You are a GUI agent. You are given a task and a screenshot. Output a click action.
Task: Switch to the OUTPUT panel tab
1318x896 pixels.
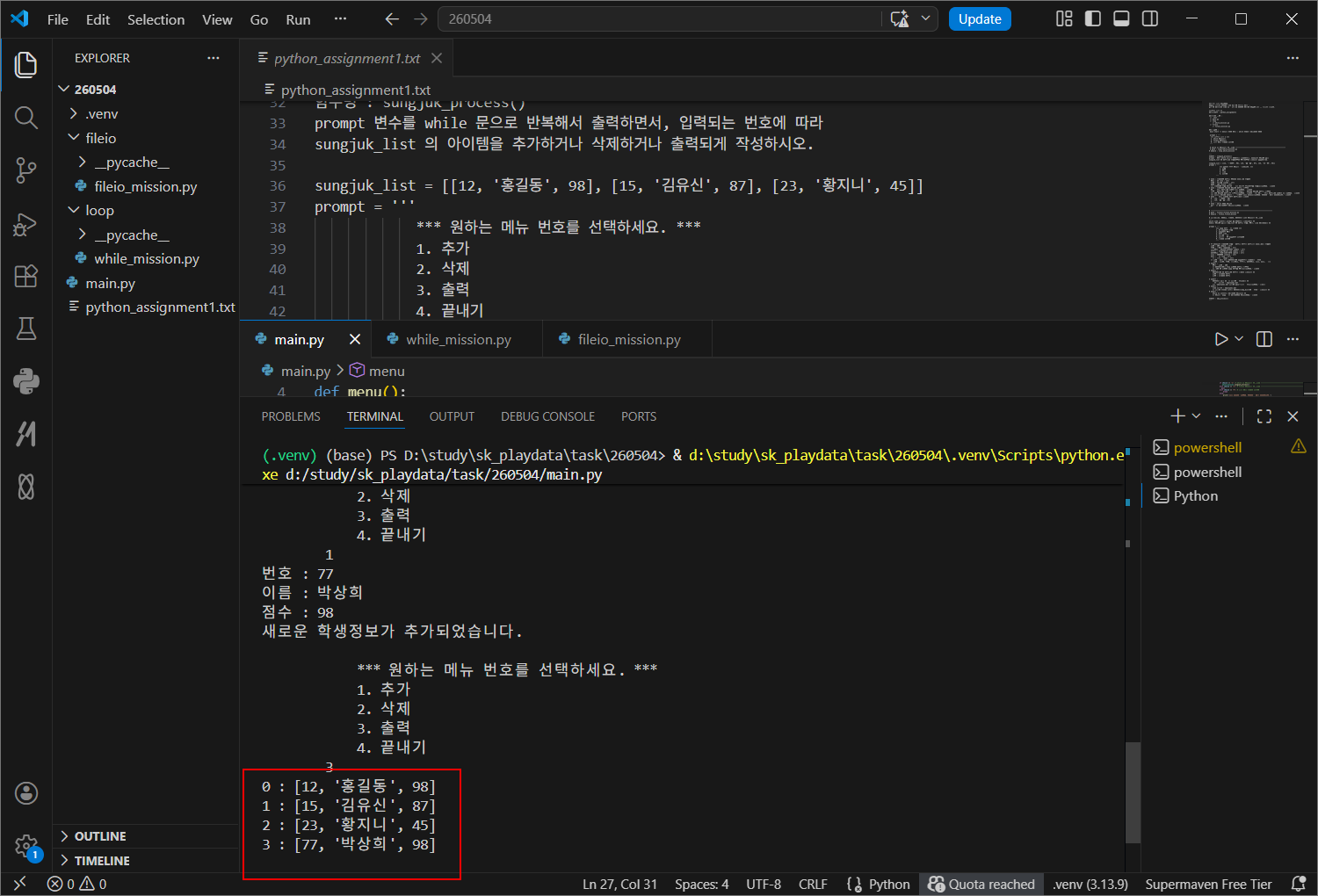[452, 416]
